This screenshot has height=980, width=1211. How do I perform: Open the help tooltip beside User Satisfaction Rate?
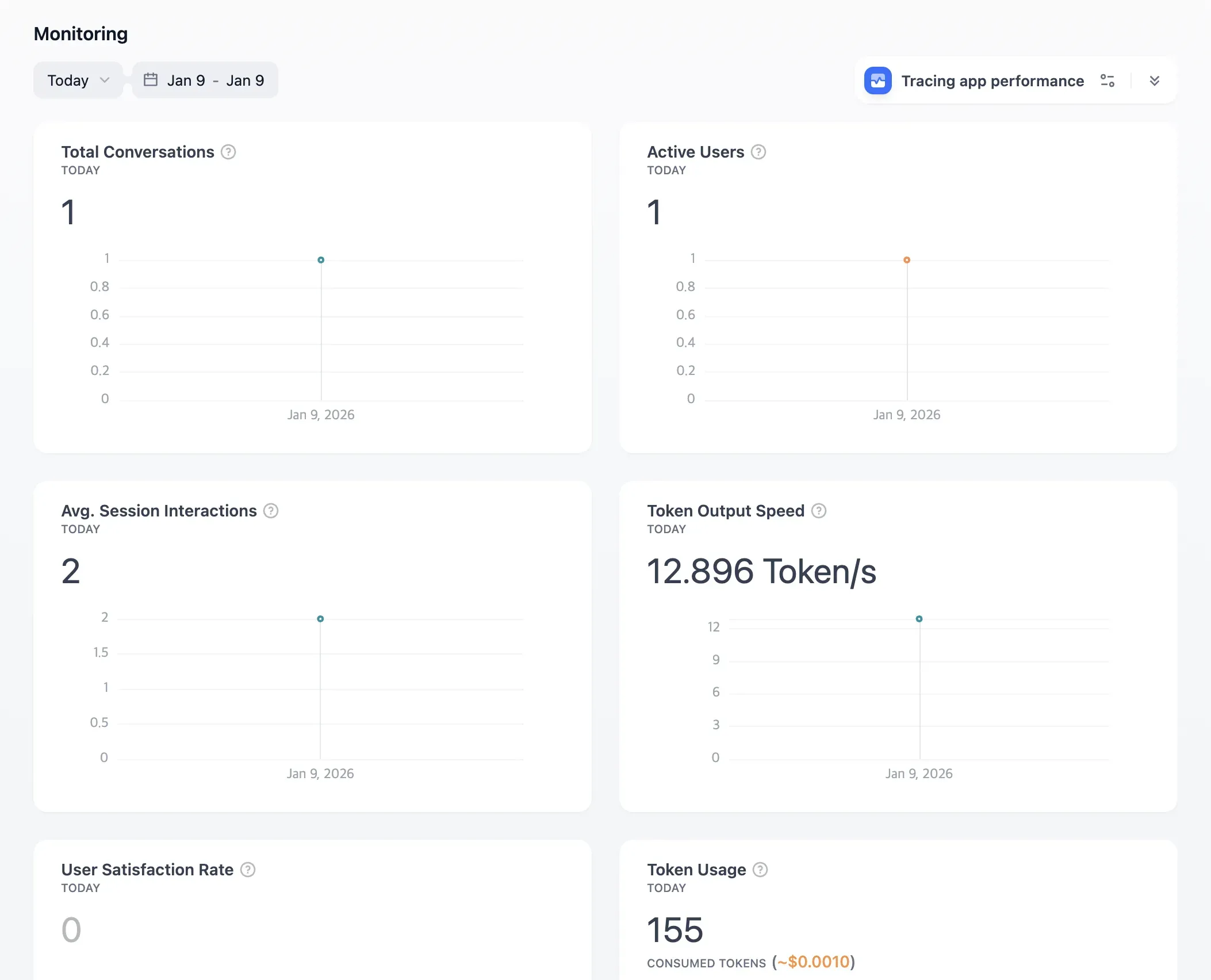248,870
